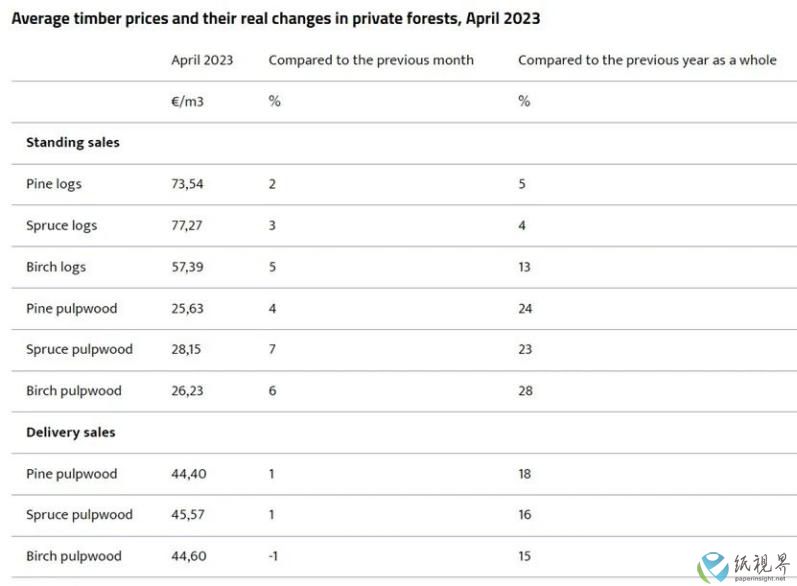
Task: Click the Pine logs row label
Action: pyautogui.click(x=54, y=184)
